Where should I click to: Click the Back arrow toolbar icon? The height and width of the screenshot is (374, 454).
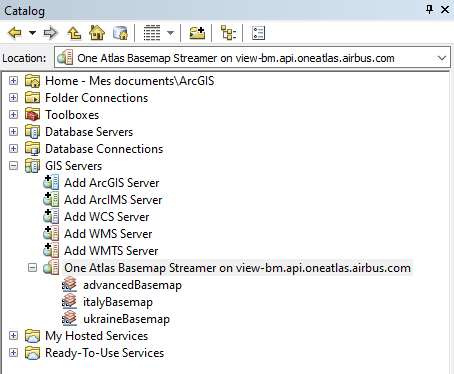click(15, 33)
